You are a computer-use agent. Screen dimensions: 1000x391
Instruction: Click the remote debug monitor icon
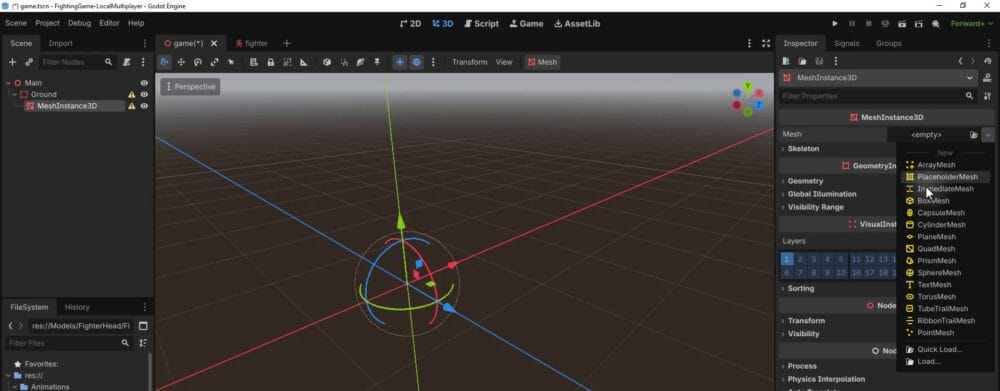[x=885, y=24]
